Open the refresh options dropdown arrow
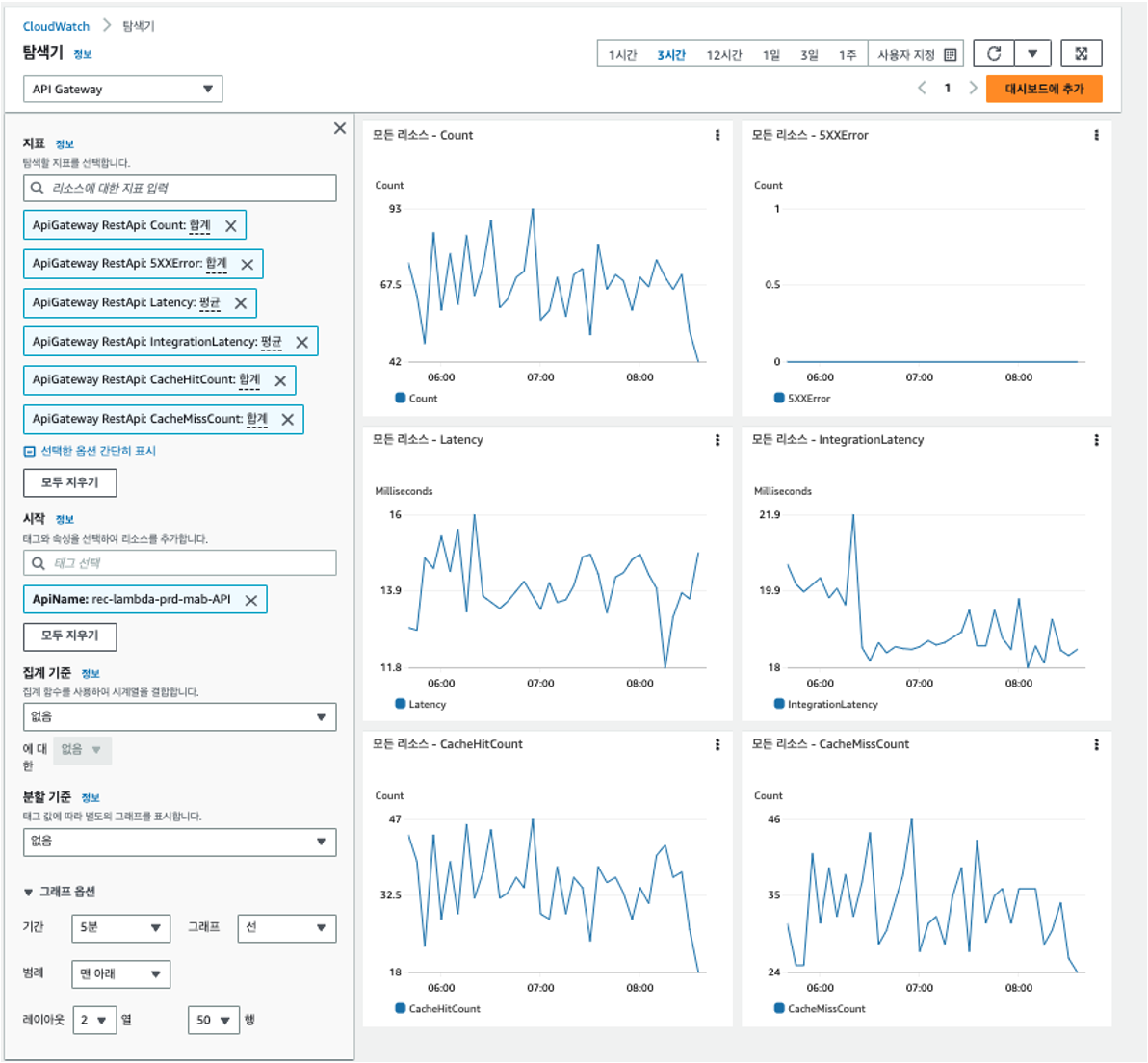 [x=1032, y=54]
